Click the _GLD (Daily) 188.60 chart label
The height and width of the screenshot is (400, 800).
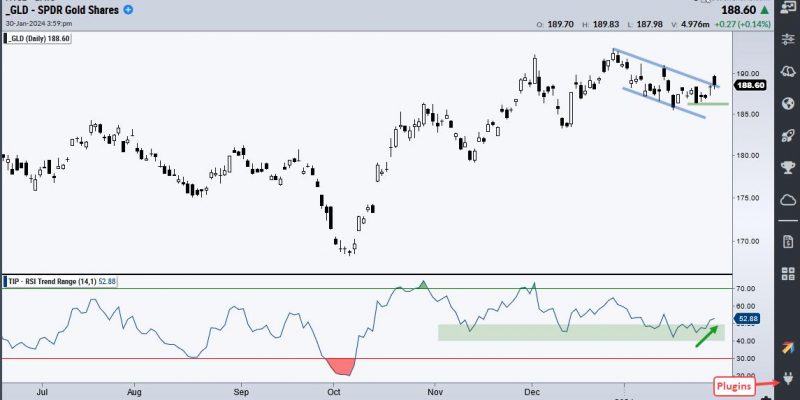(x=37, y=39)
